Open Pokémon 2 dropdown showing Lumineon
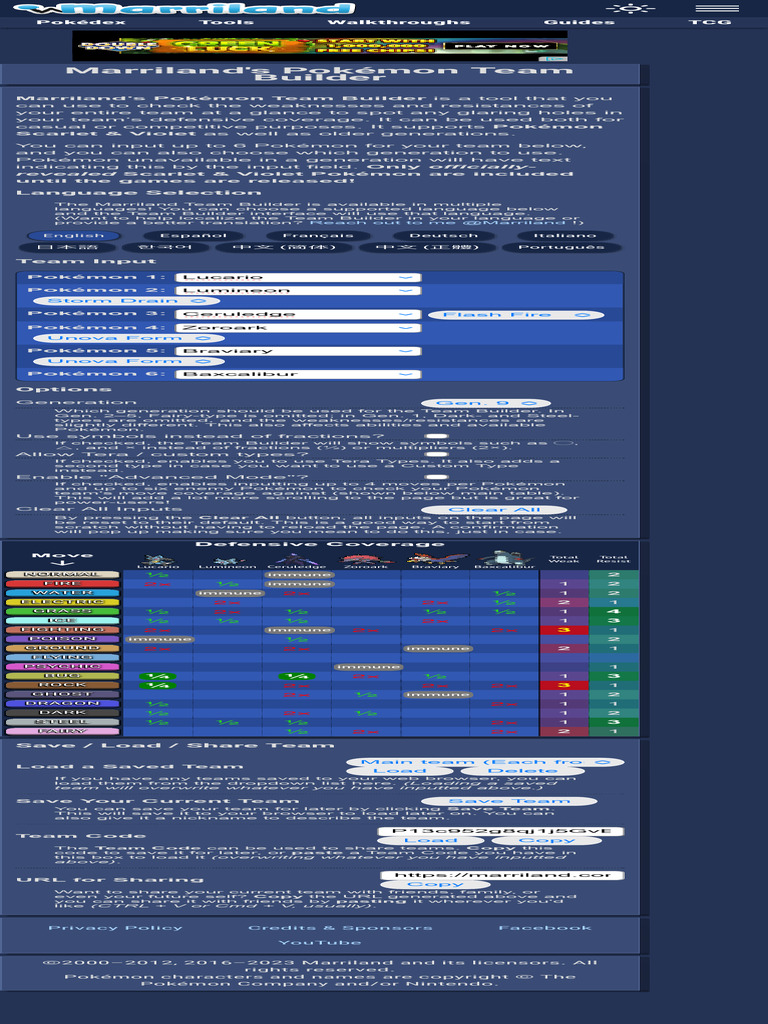Screen dimensions: 768x1024 [x=298, y=291]
